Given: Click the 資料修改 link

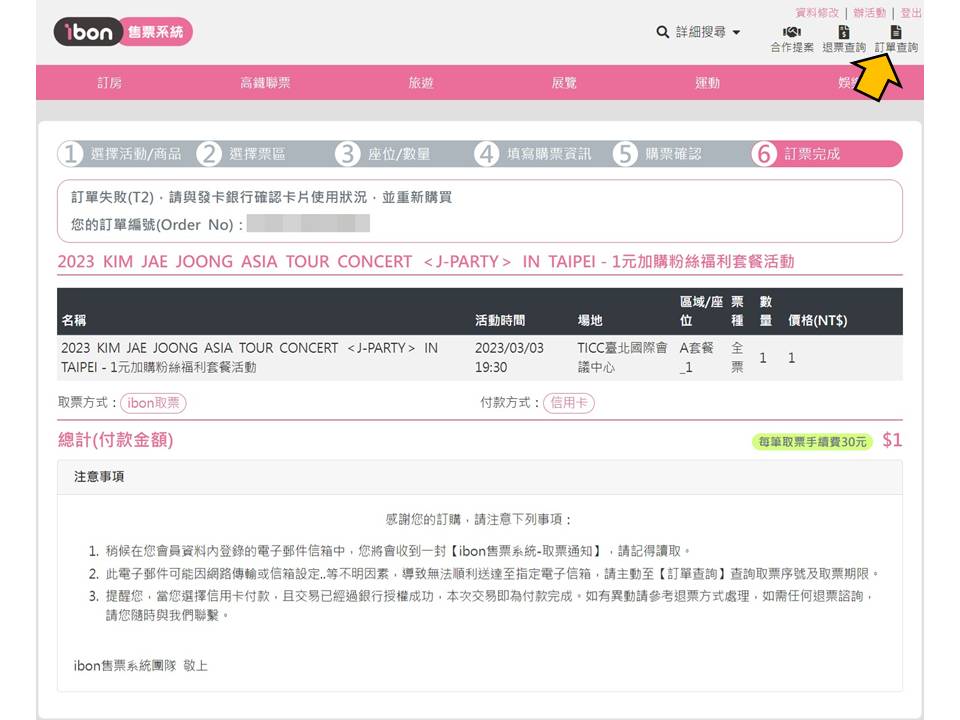Looking at the screenshot, I should (817, 13).
